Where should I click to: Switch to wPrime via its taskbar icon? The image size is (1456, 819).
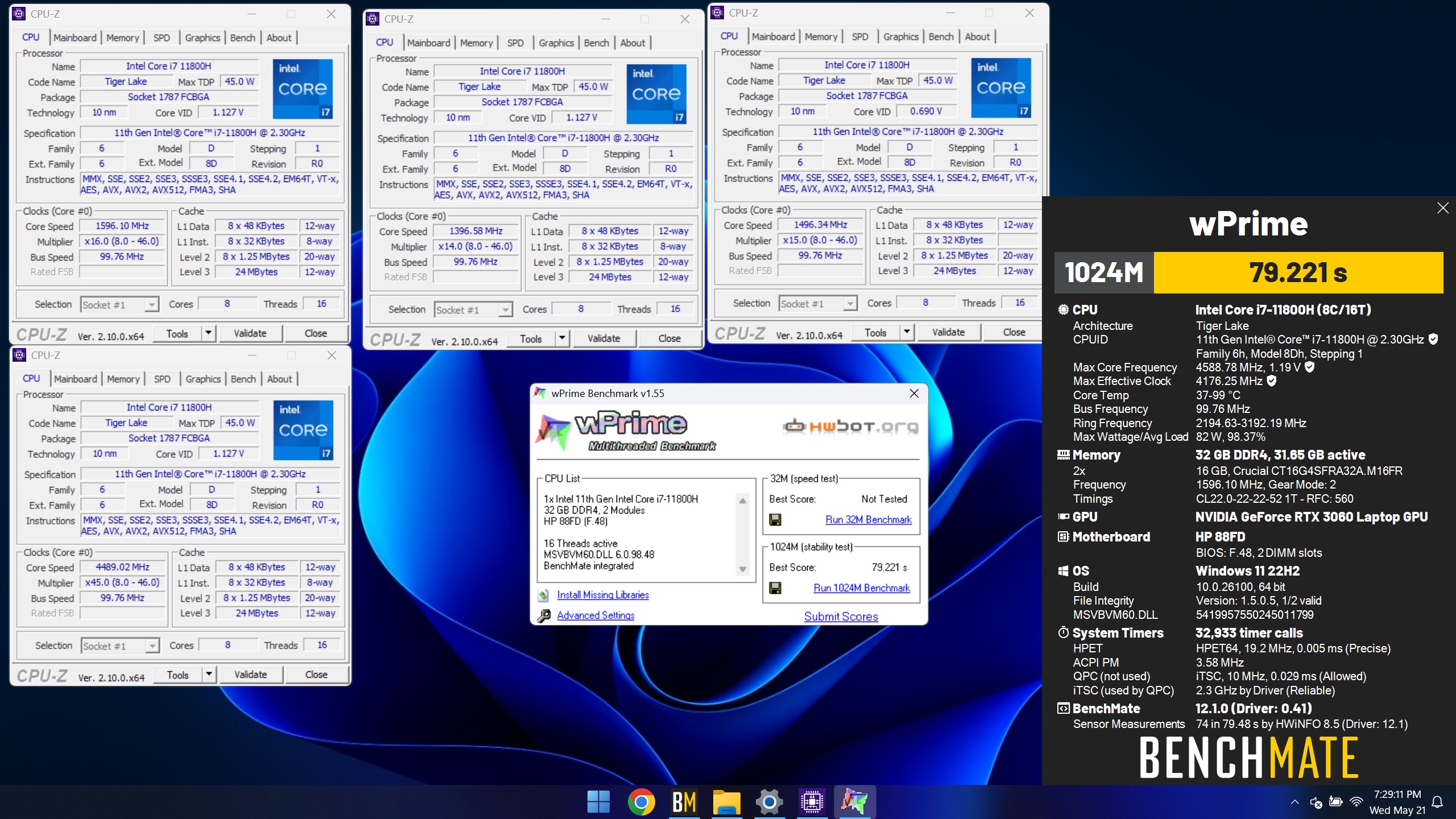(x=854, y=802)
